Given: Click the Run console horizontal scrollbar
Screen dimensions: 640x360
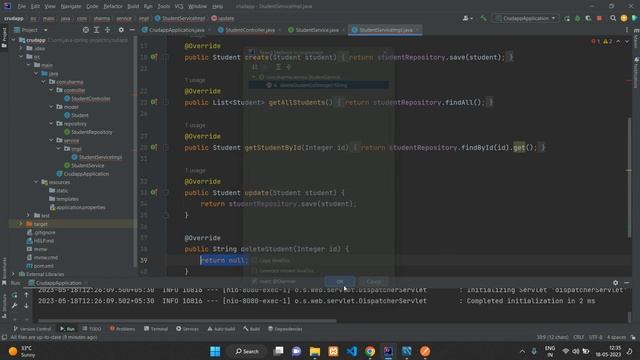Looking at the screenshot, I should pyautogui.click(x=187, y=321).
